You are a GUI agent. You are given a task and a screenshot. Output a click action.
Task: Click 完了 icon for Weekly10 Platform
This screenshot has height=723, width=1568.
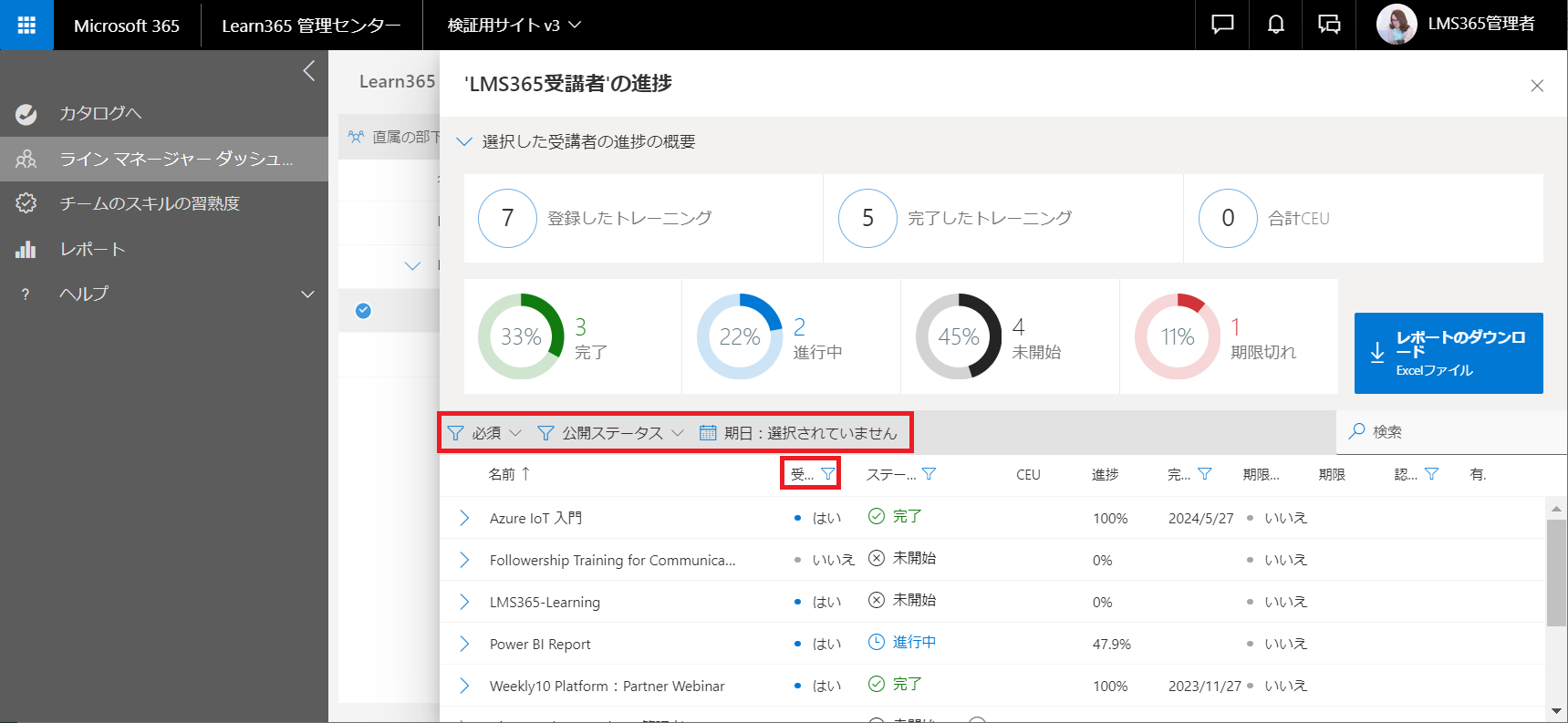click(877, 684)
